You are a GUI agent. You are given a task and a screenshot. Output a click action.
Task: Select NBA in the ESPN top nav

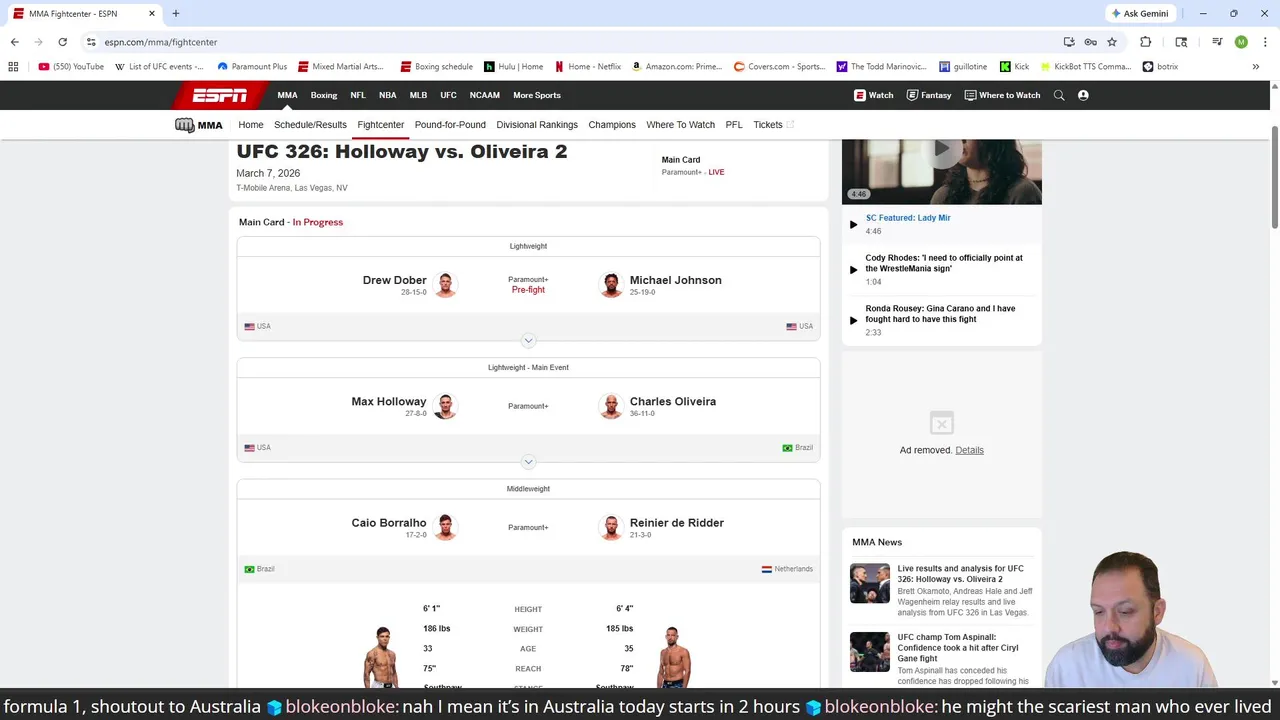[387, 95]
